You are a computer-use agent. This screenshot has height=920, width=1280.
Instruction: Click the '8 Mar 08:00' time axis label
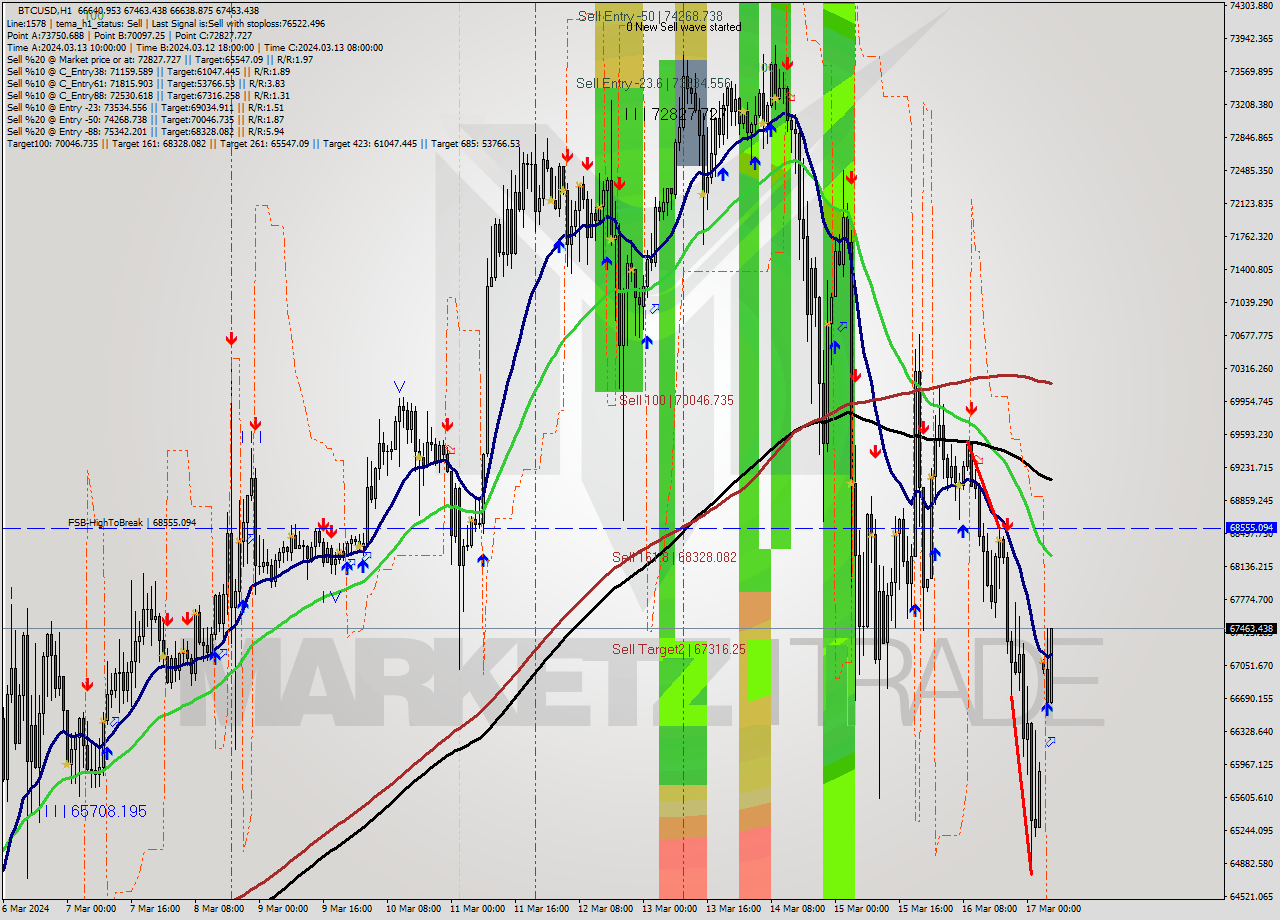pos(219,909)
